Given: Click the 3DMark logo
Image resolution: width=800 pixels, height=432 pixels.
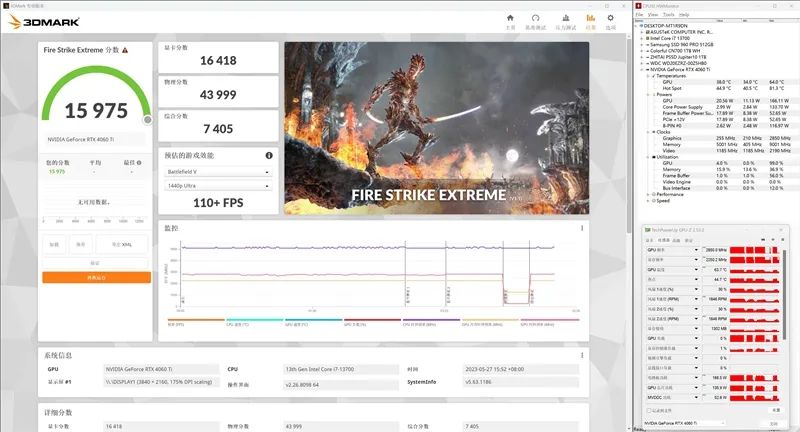Looking at the screenshot, I should point(44,22).
